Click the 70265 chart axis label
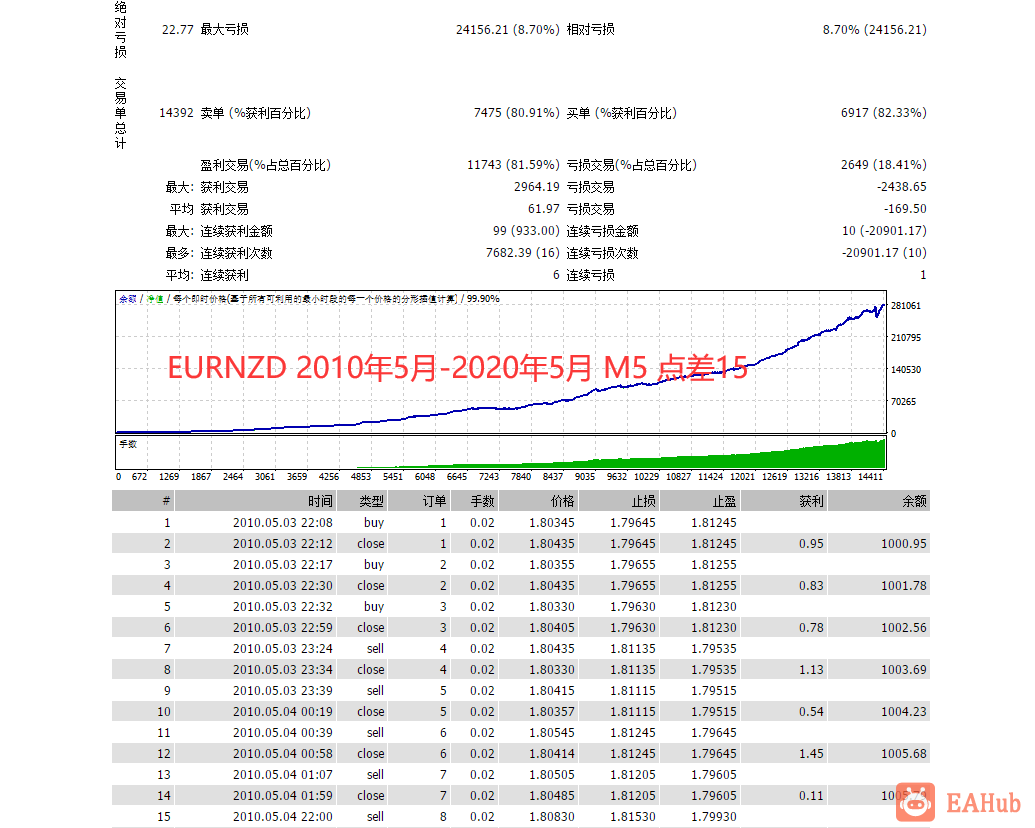This screenshot has height=828, width=1035. [904, 401]
